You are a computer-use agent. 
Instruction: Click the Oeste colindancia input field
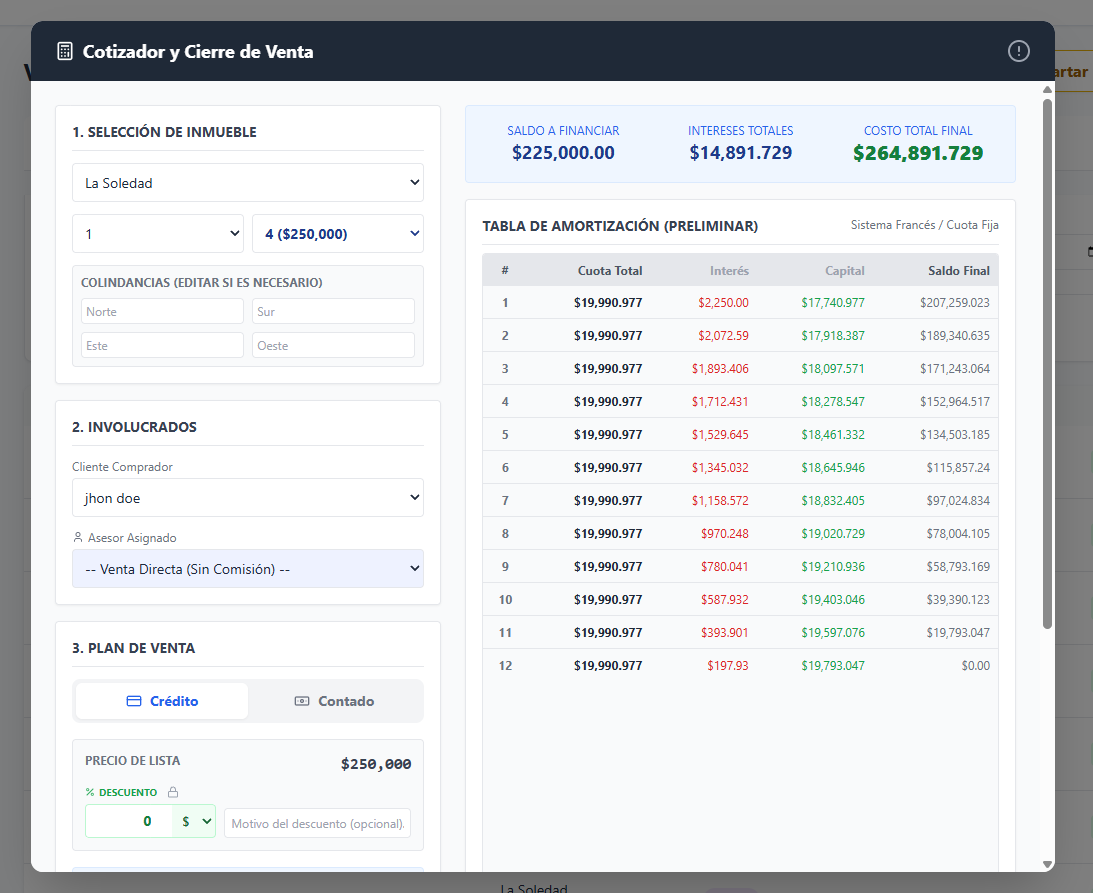[333, 346]
